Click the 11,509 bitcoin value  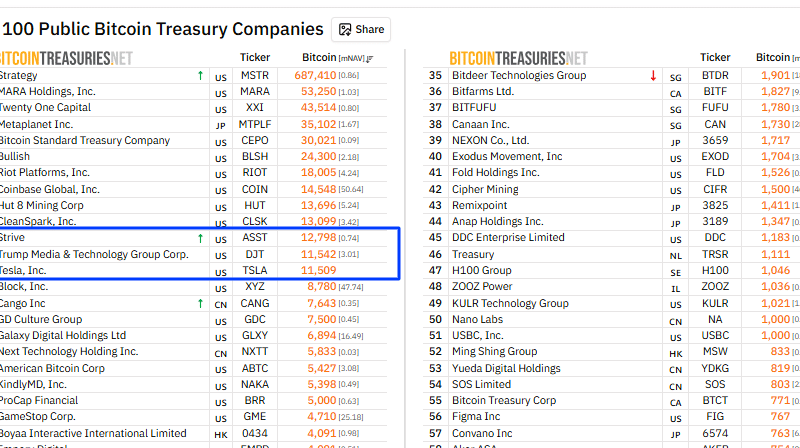(x=318, y=270)
